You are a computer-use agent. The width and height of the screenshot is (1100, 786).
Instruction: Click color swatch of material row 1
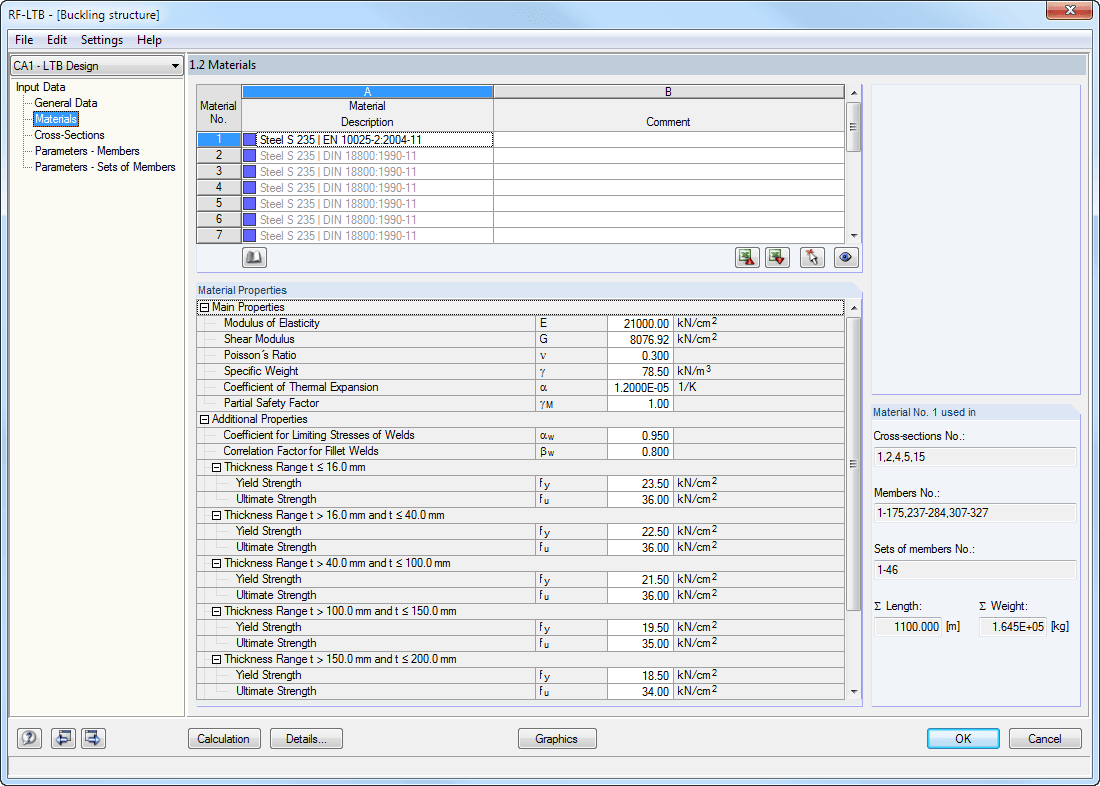(x=250, y=140)
